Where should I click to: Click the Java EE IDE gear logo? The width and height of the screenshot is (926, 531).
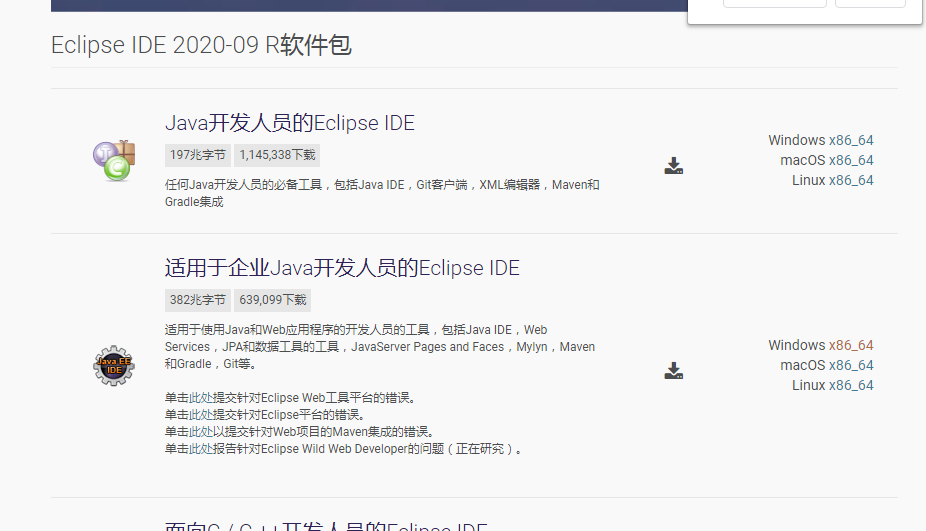114,366
